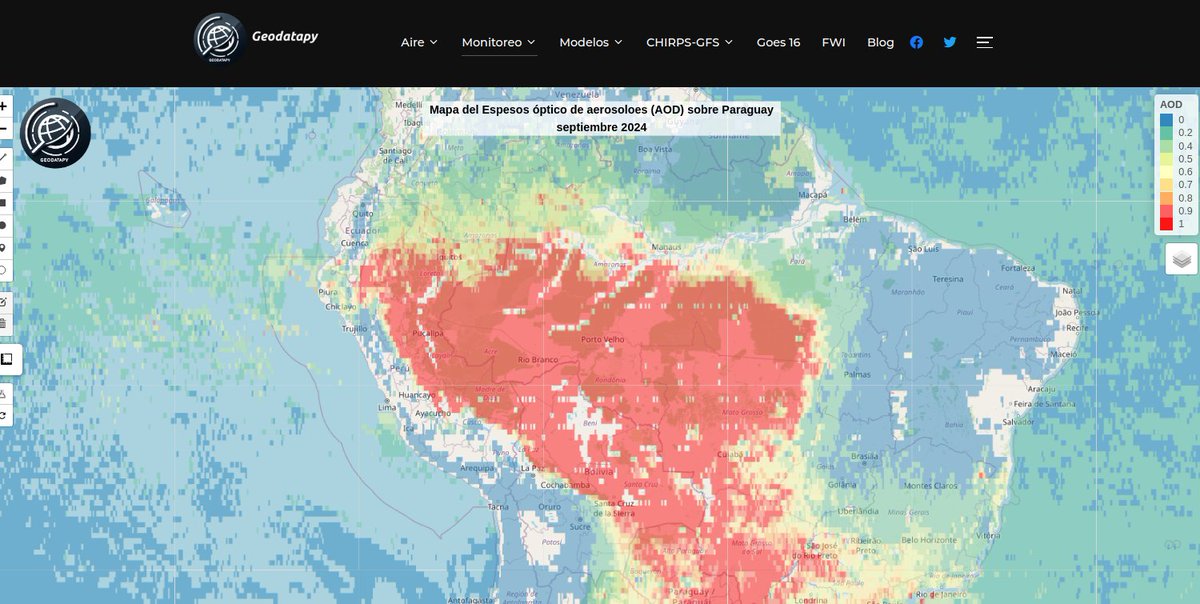Open the map layers control
The height and width of the screenshot is (604, 1200).
(x=1181, y=259)
